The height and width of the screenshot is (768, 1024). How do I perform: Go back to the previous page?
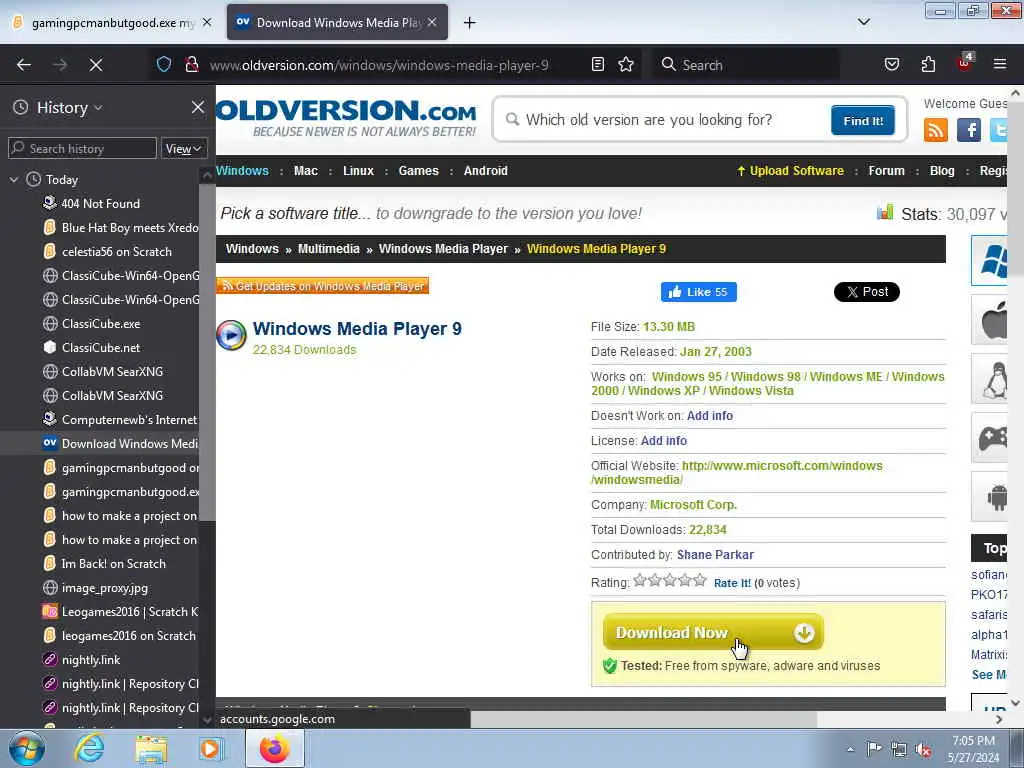[24, 65]
